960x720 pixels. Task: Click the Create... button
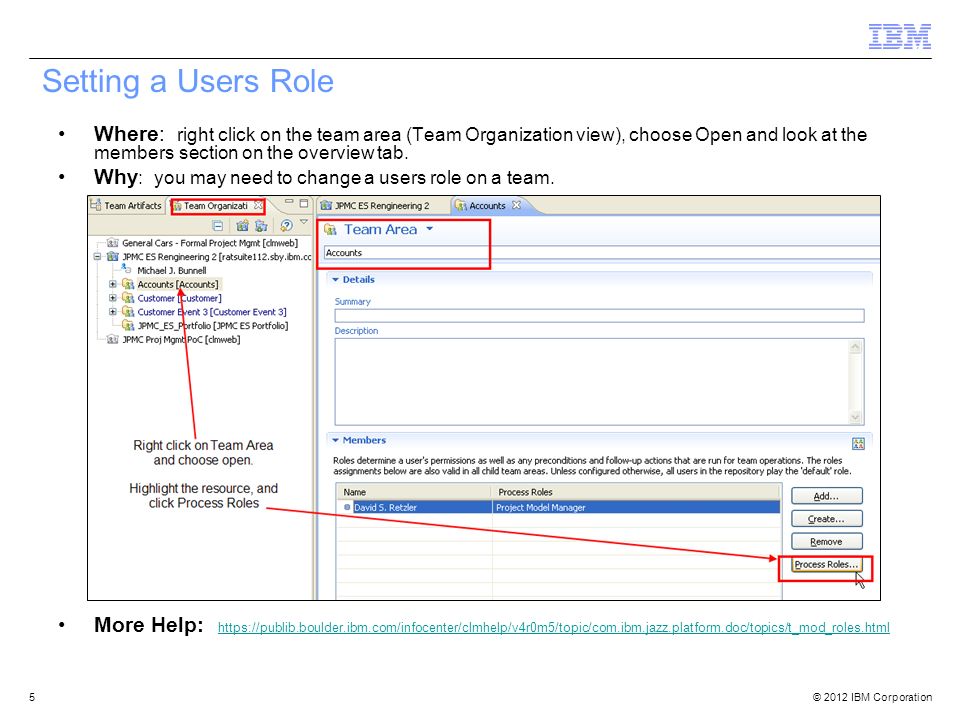[x=827, y=519]
